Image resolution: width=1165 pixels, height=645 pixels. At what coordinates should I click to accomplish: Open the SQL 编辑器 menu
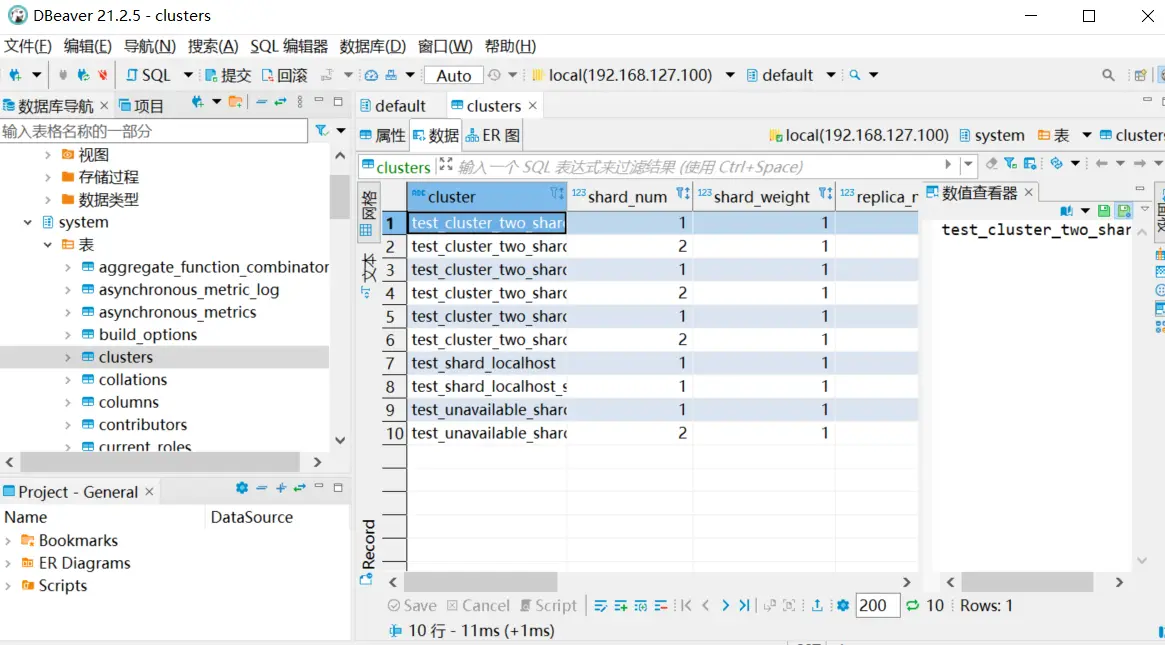pyautogui.click(x=289, y=46)
